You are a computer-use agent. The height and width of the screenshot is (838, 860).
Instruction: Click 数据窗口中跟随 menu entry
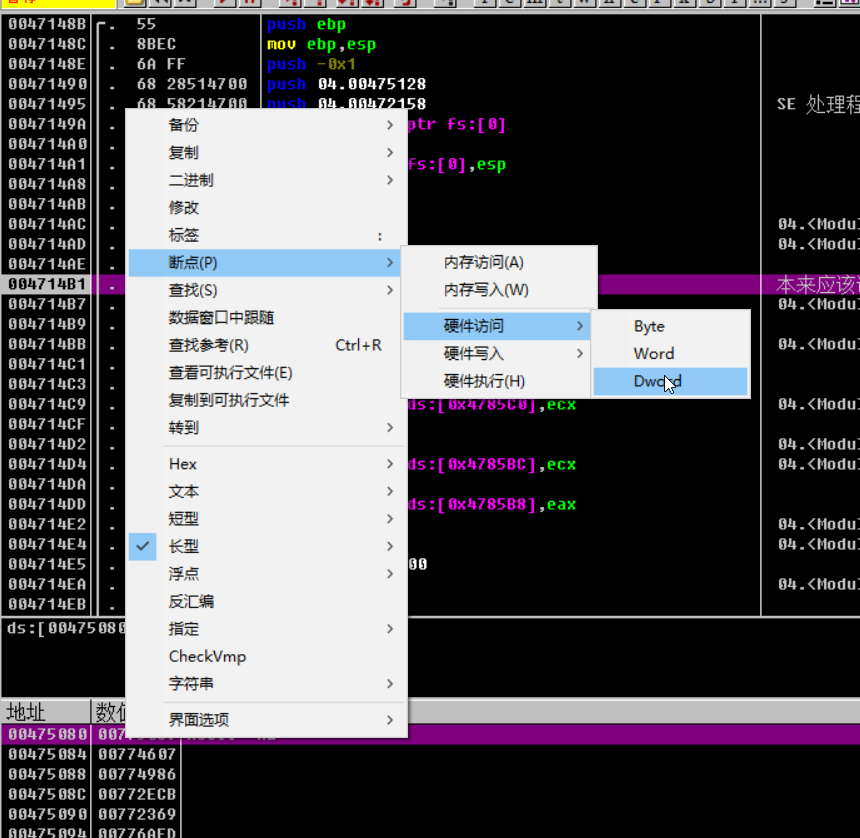coord(268,318)
